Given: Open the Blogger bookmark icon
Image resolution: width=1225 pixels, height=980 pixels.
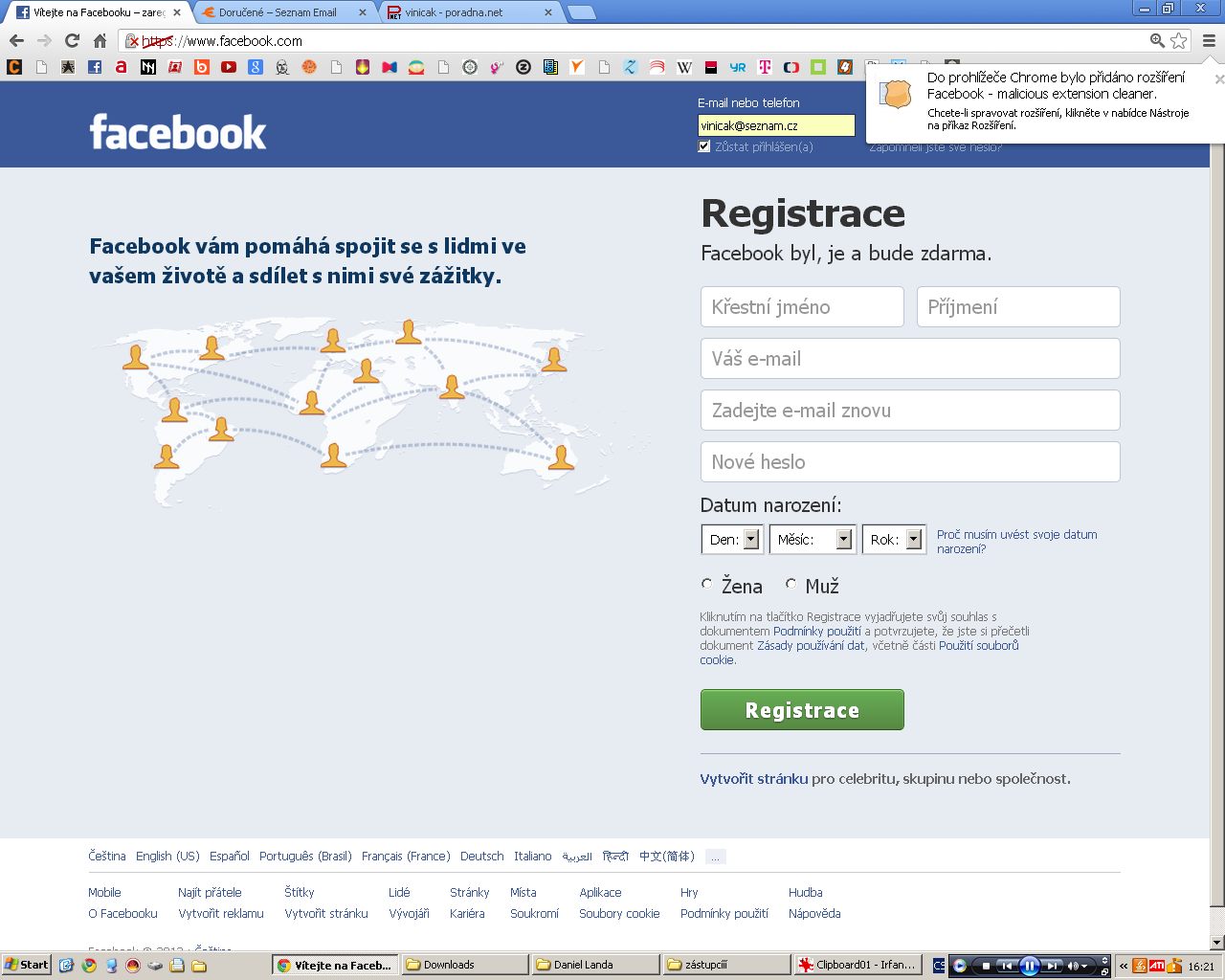Looking at the screenshot, I should click(202, 67).
